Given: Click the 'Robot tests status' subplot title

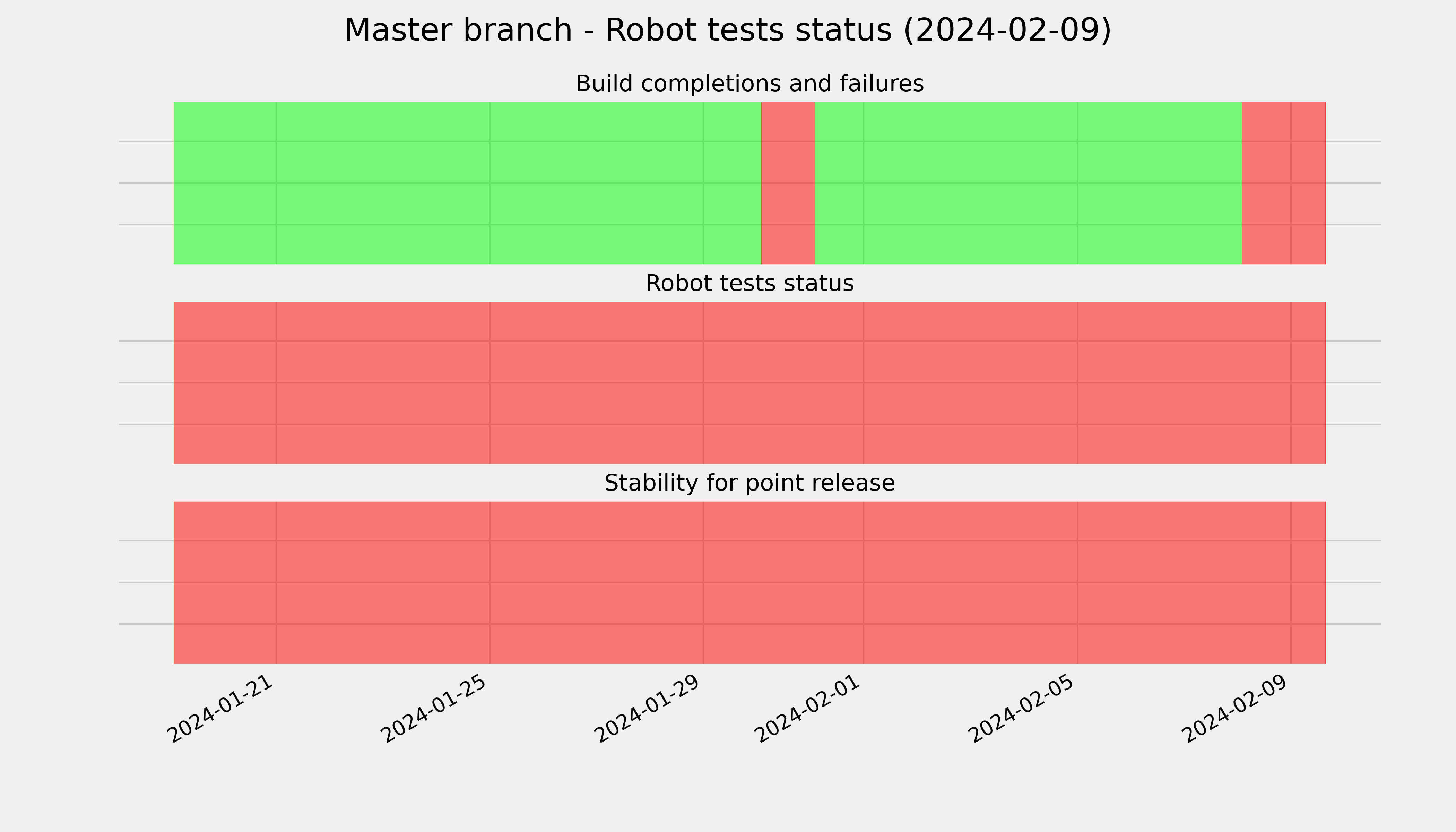Looking at the screenshot, I should pyautogui.click(x=749, y=284).
